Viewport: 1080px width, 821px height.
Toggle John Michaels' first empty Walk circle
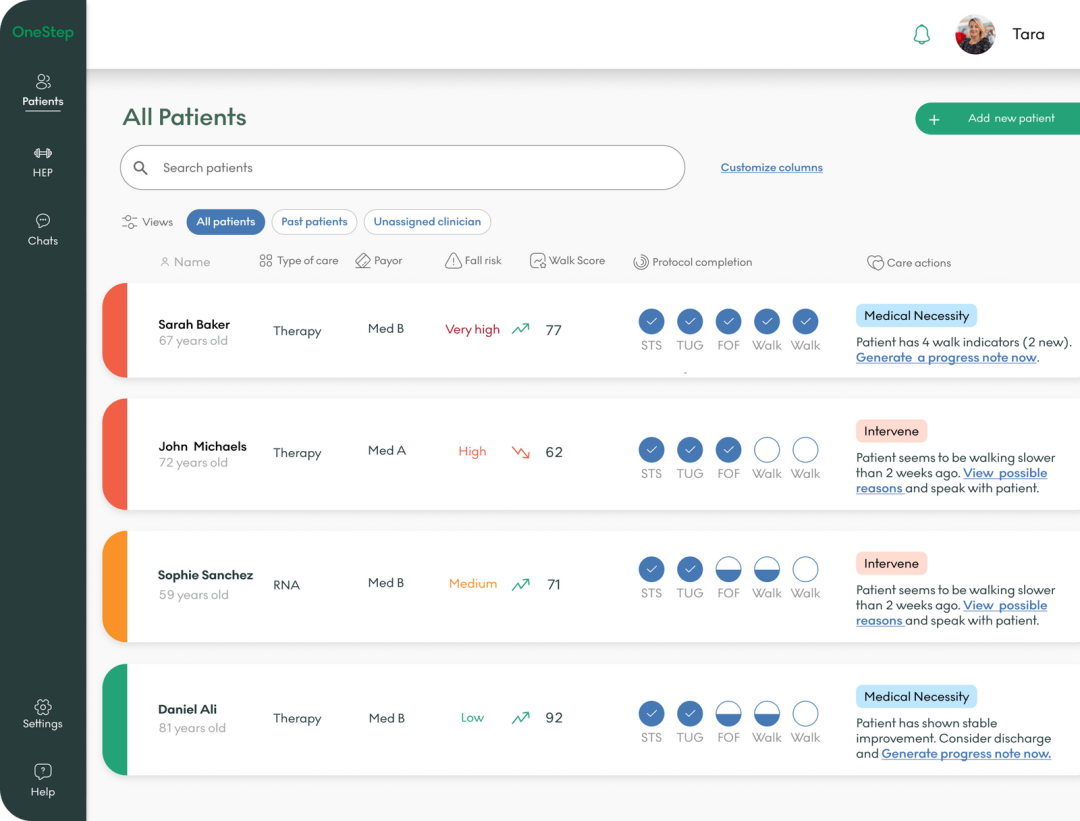click(x=767, y=450)
